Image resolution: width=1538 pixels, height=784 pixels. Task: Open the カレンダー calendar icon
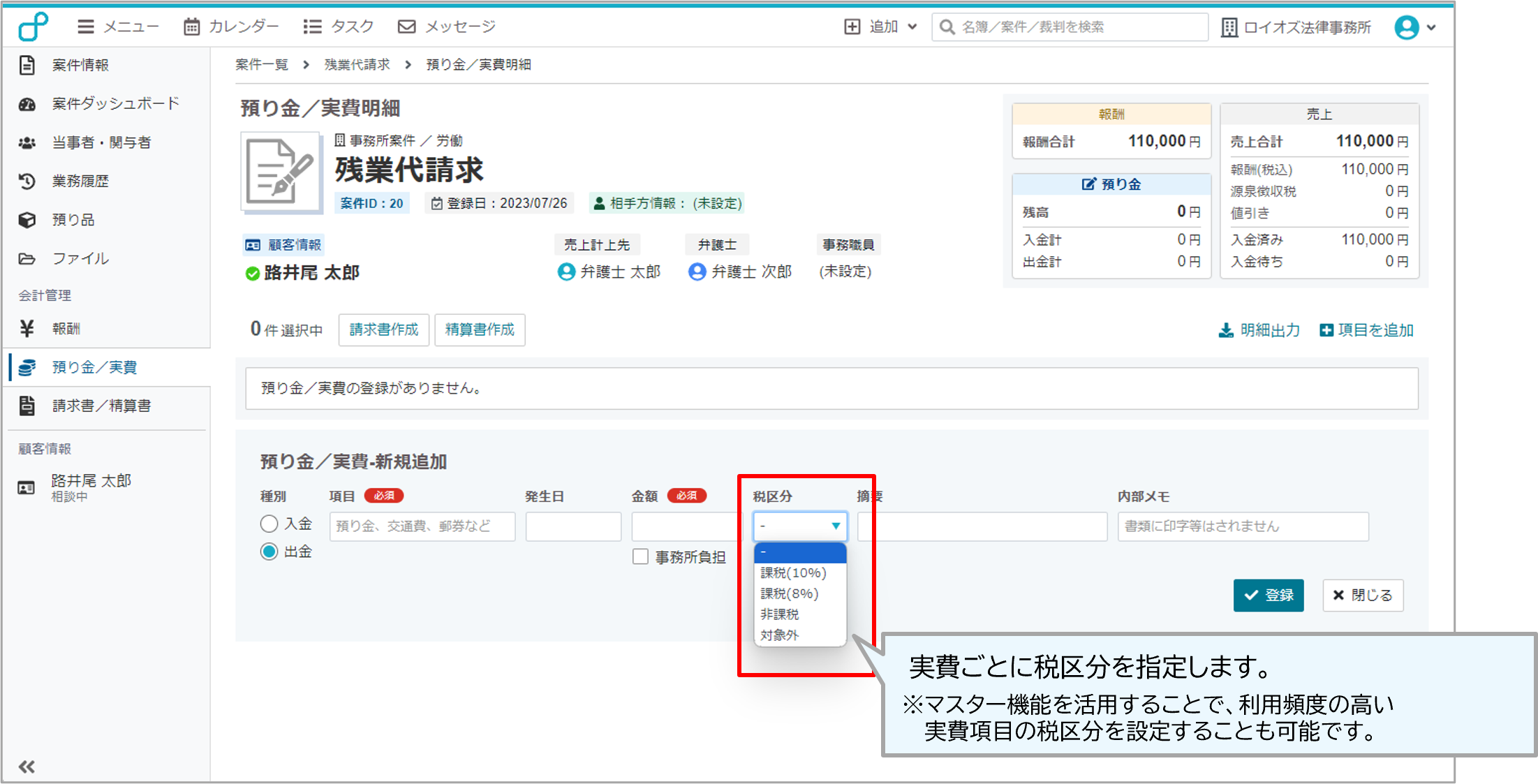click(x=191, y=27)
